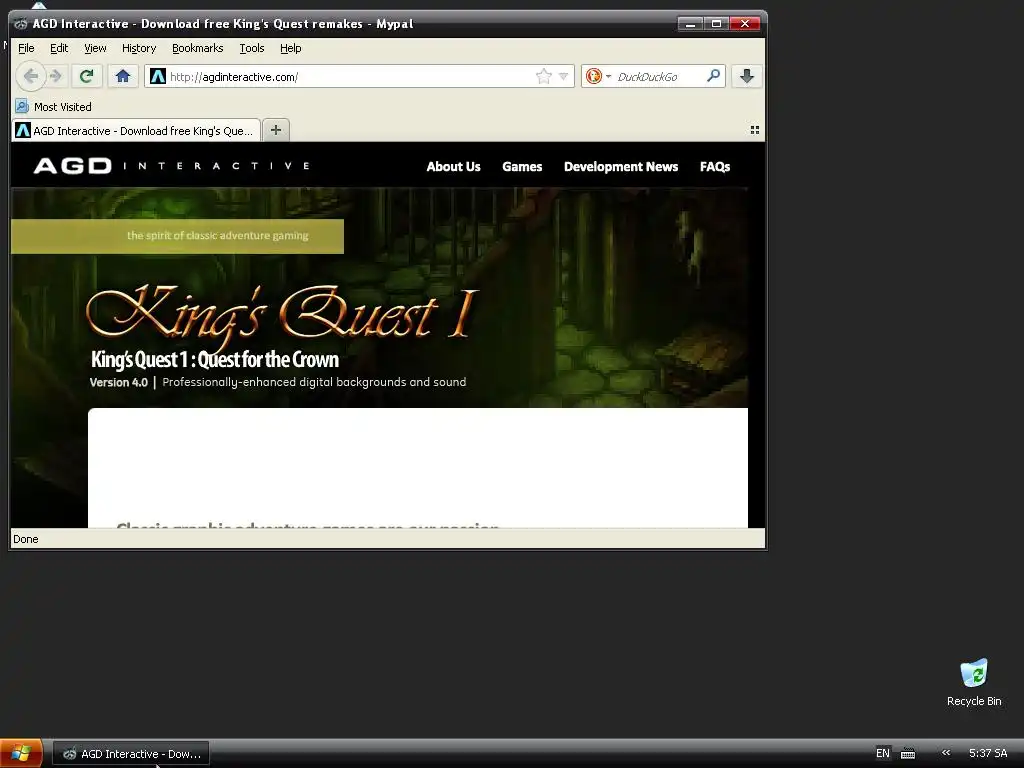Maximize the Mypal browser window
This screenshot has width=1024, height=768.
pyautogui.click(x=716, y=24)
